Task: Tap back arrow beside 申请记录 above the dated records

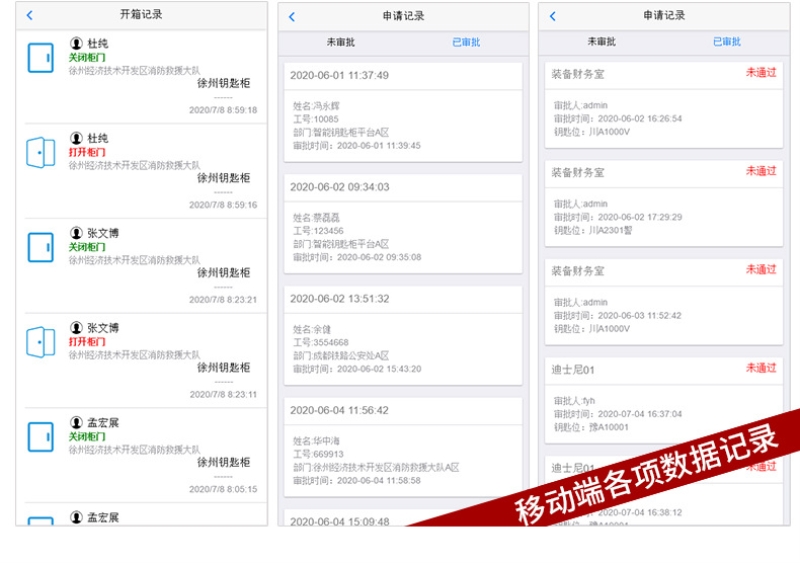Action: pyautogui.click(x=292, y=16)
